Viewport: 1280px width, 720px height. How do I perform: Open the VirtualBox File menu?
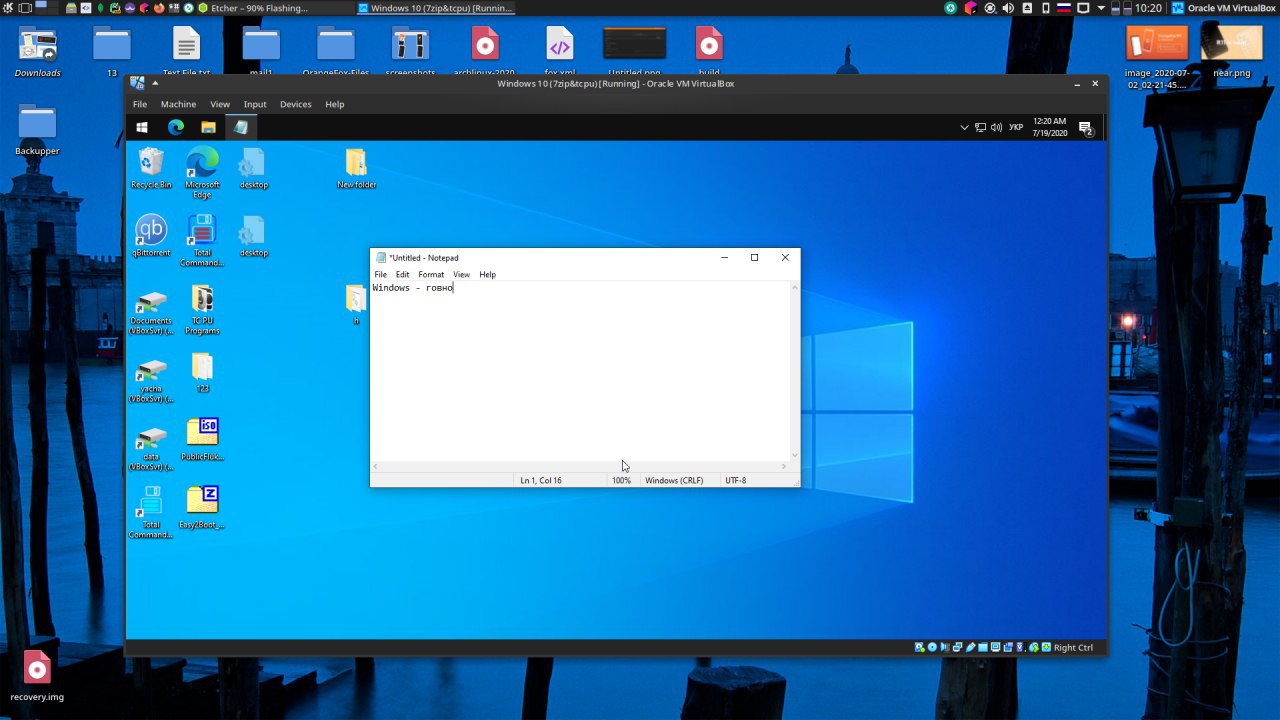(140, 104)
